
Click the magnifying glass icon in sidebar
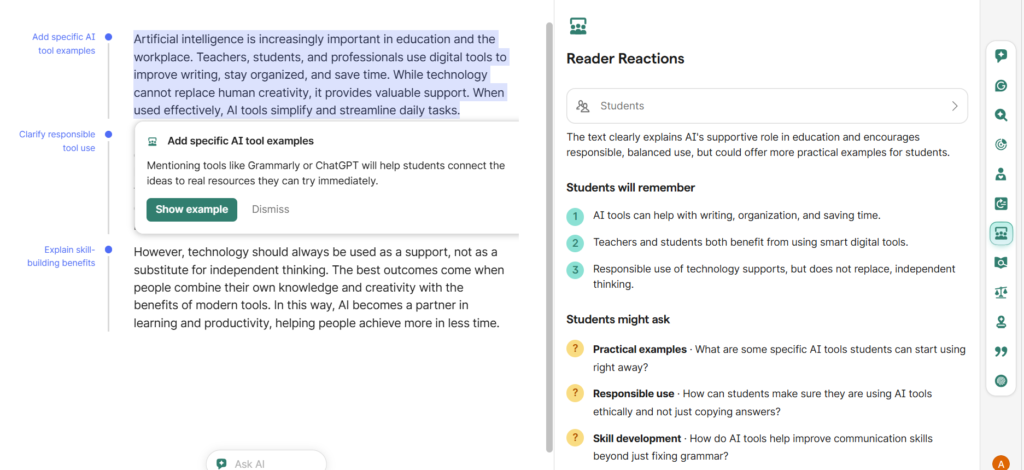pyautogui.click(x=1000, y=115)
